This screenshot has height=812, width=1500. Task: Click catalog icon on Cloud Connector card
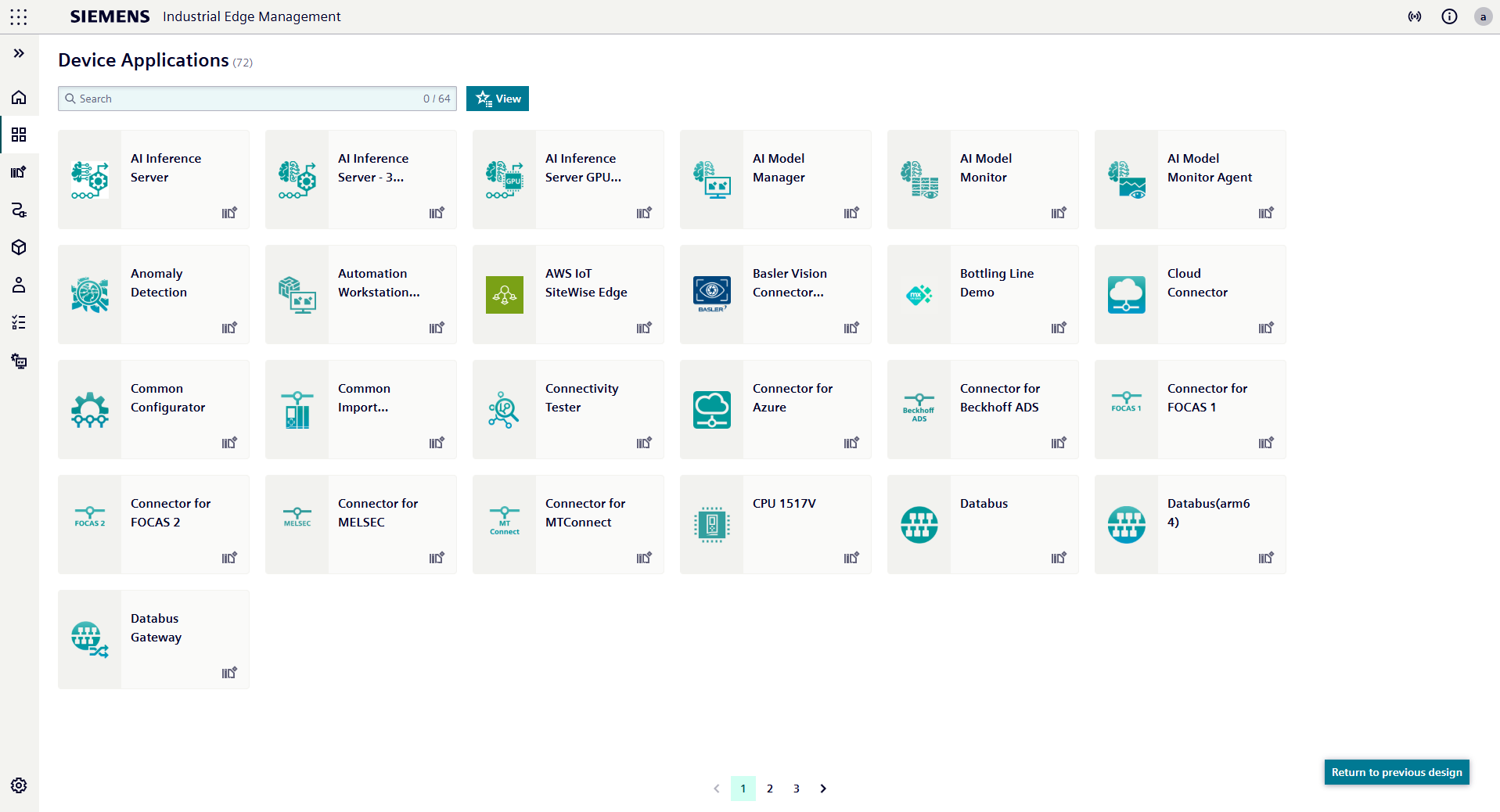point(1266,328)
